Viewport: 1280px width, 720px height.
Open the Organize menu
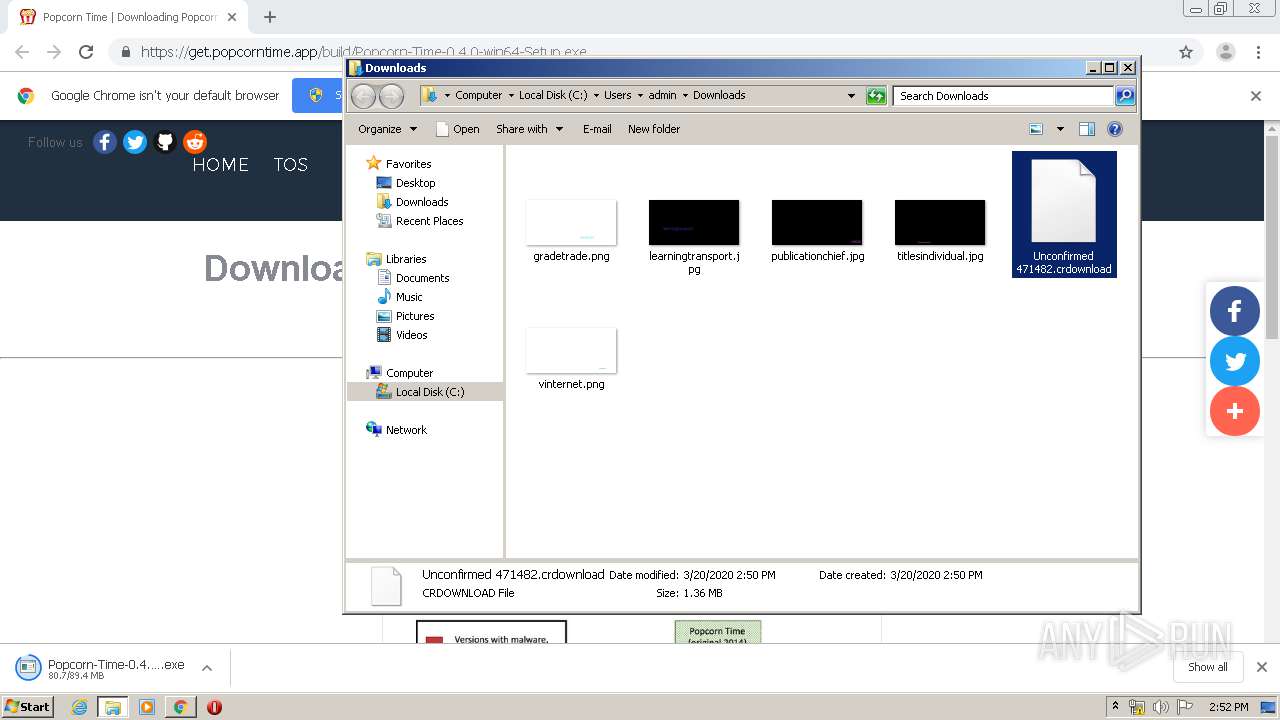387,129
